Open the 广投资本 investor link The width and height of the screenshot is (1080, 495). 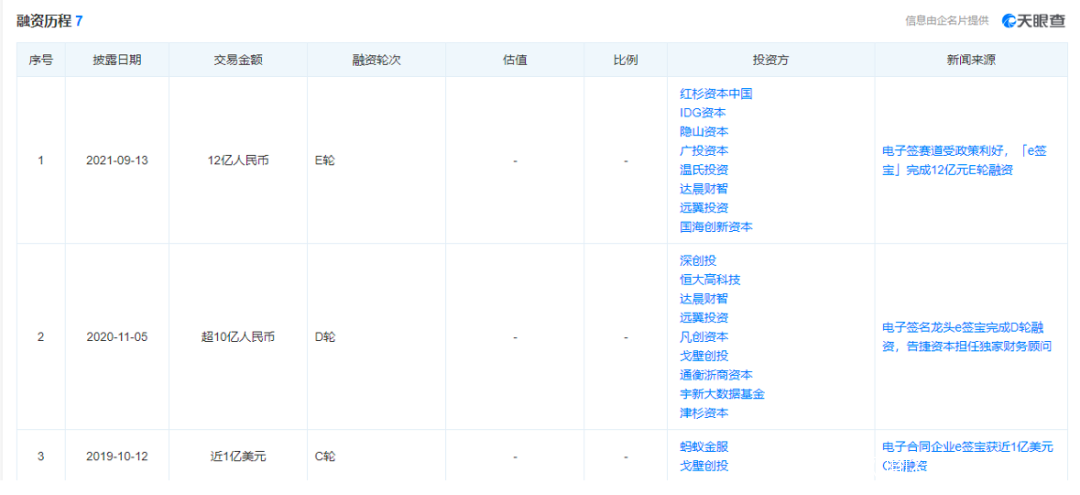click(x=704, y=151)
